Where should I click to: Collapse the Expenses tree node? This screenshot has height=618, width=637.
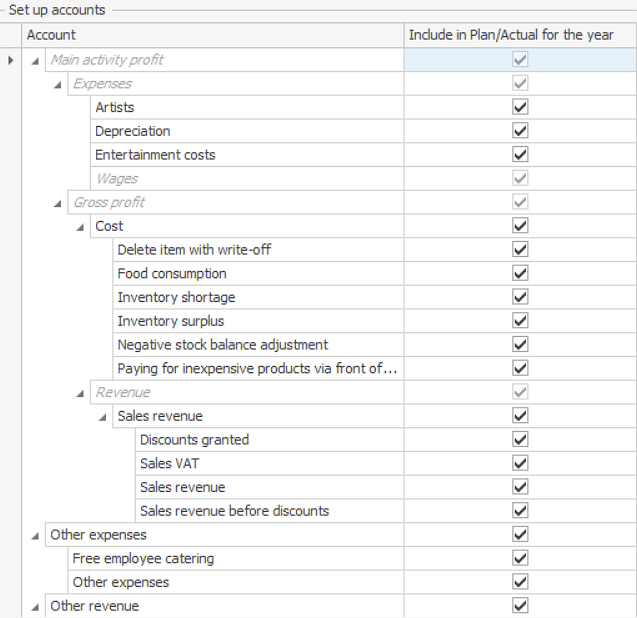pyautogui.click(x=58, y=84)
